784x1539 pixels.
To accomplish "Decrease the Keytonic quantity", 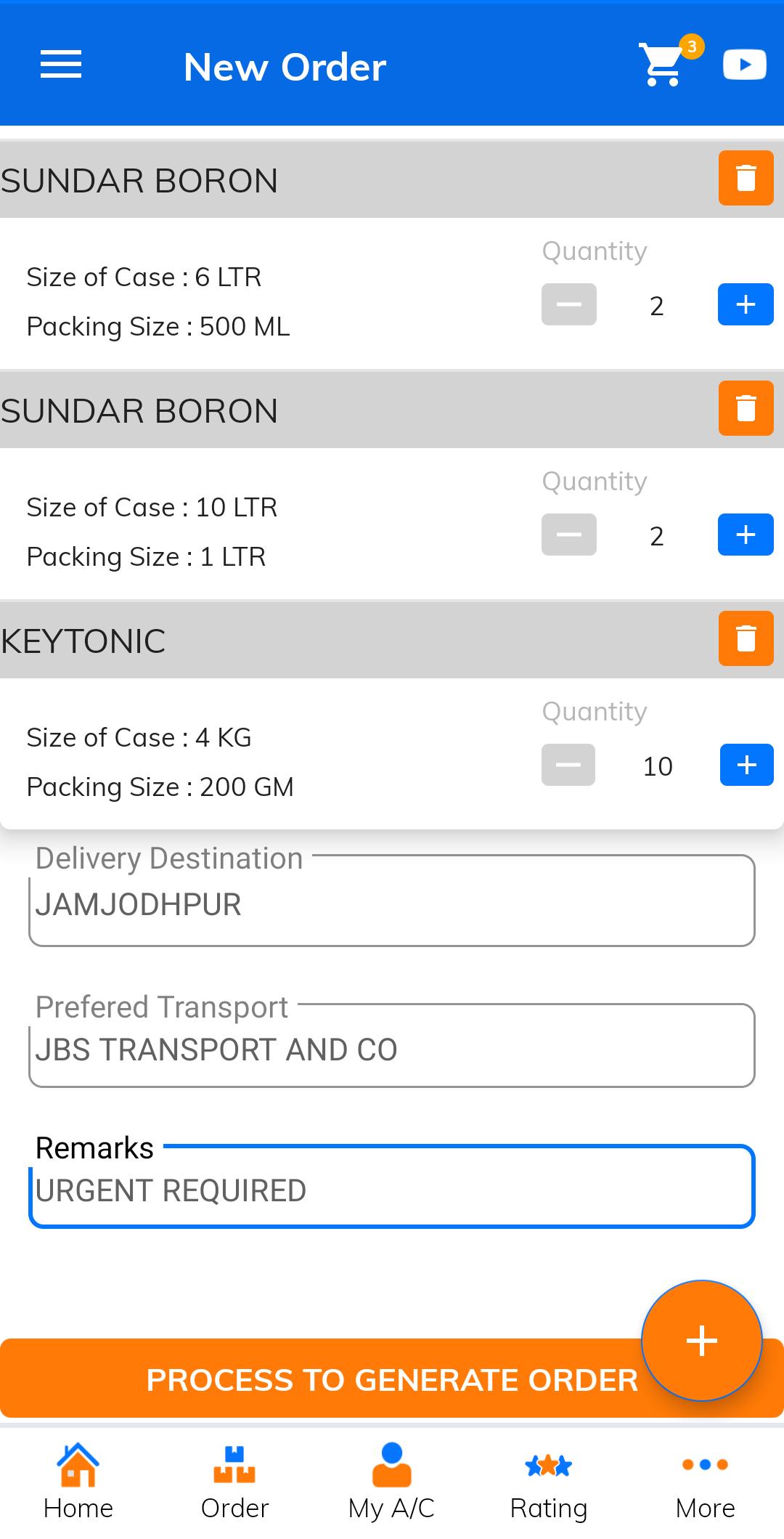I will point(568,765).
